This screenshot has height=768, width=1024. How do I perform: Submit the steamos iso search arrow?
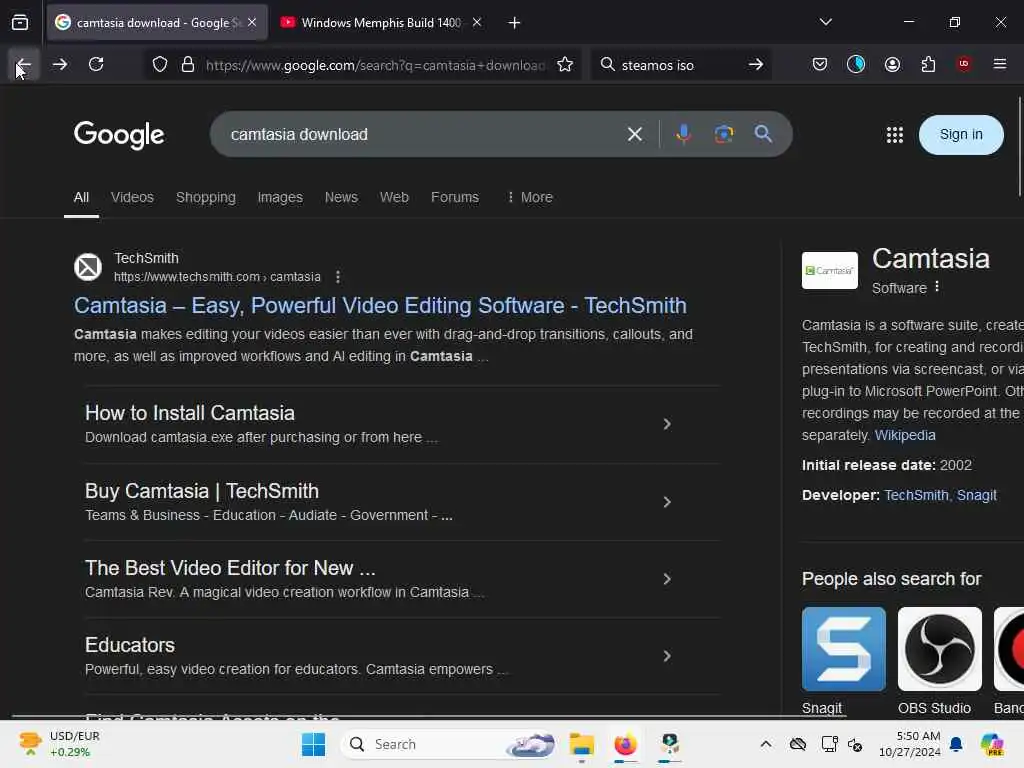pos(756,65)
